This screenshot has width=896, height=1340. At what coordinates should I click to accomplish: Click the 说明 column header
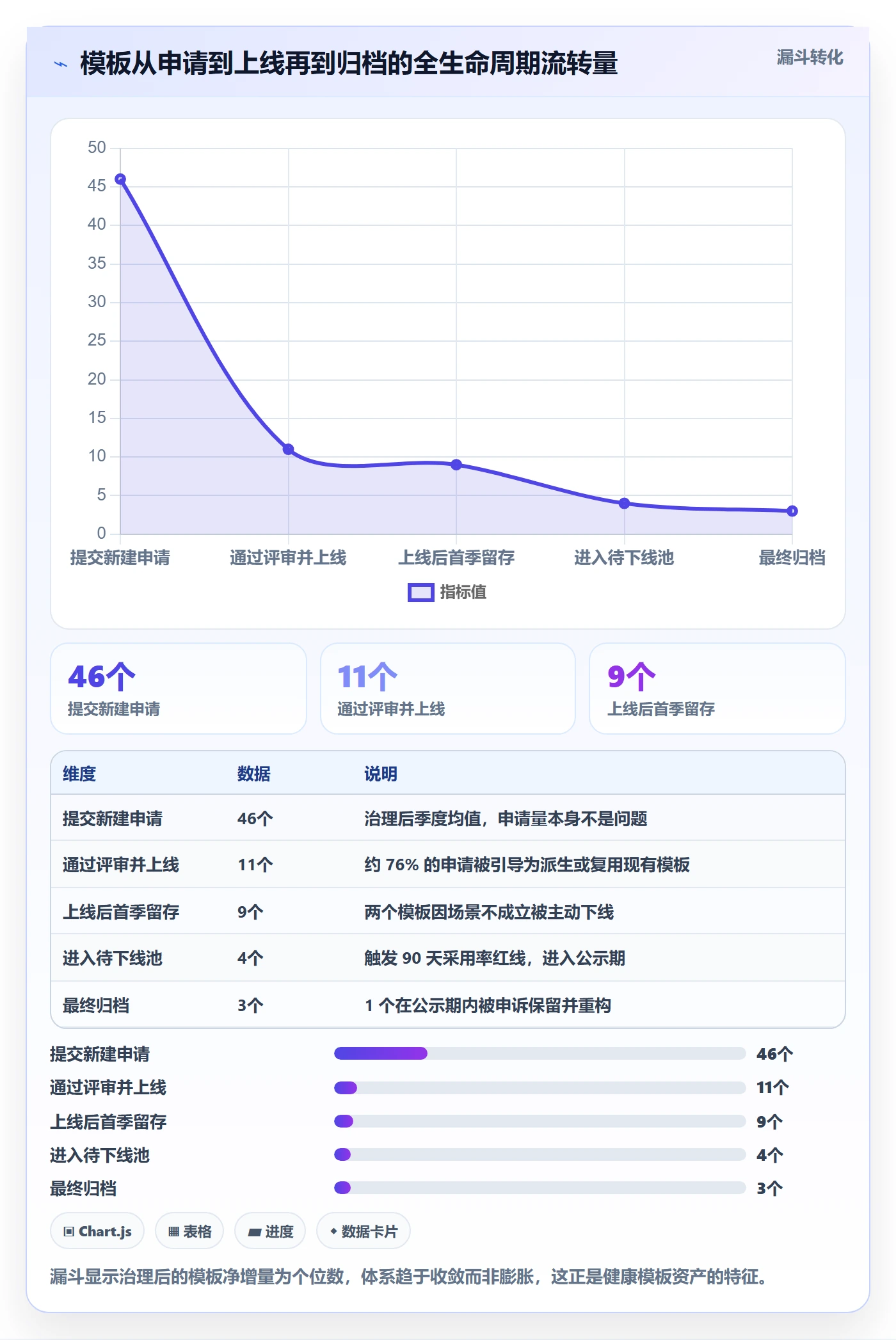381,774
